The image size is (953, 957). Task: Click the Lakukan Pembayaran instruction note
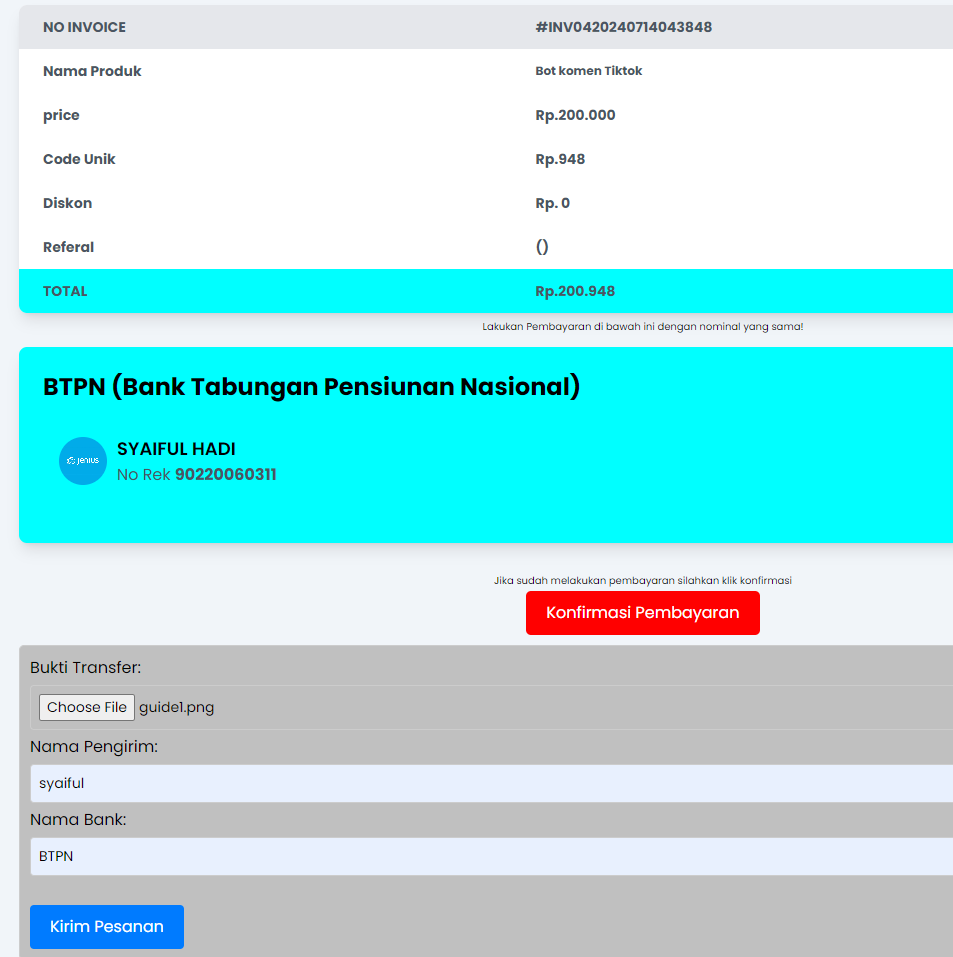[x=643, y=327]
